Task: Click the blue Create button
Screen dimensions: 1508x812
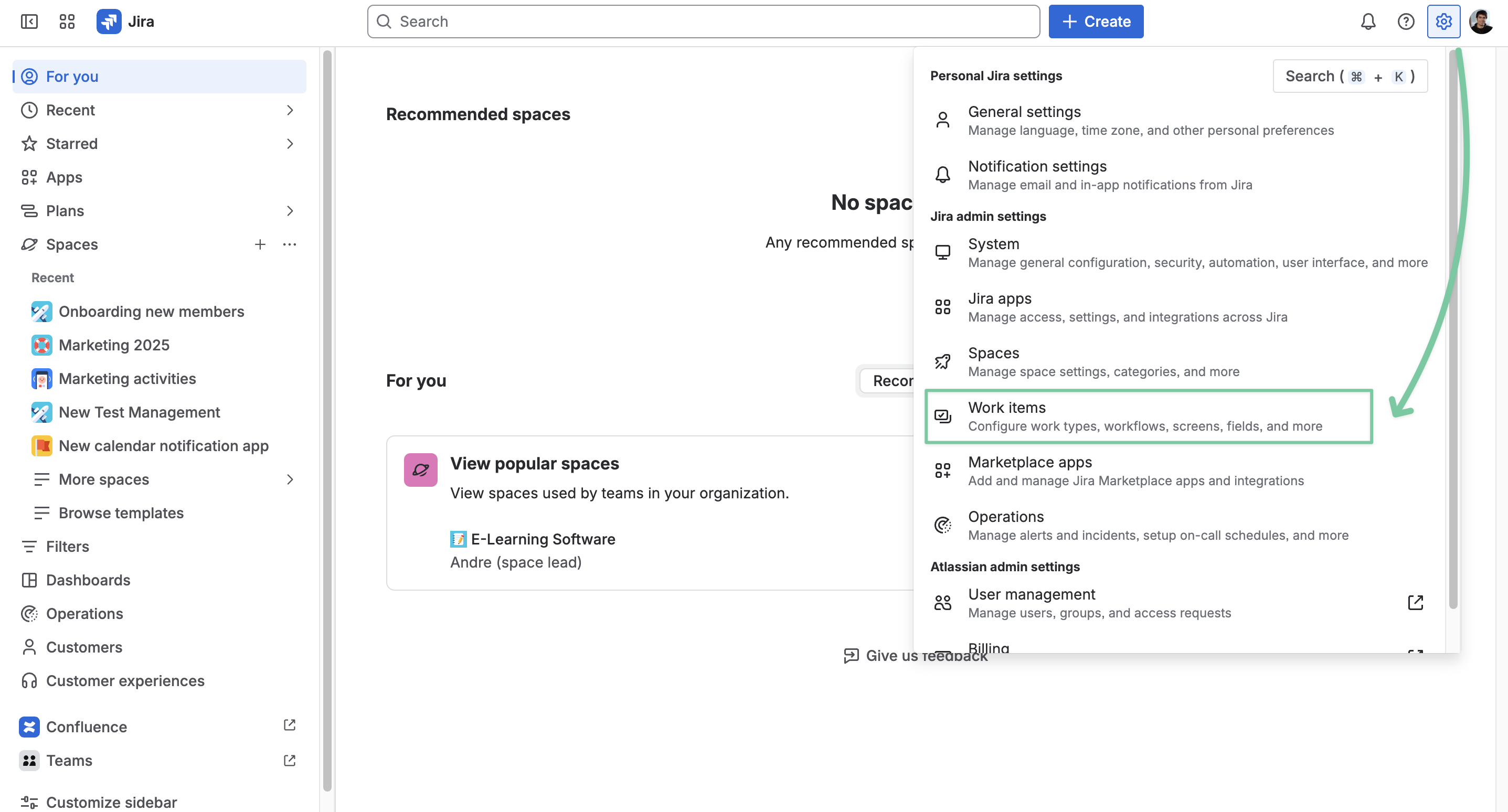Action: [1096, 22]
